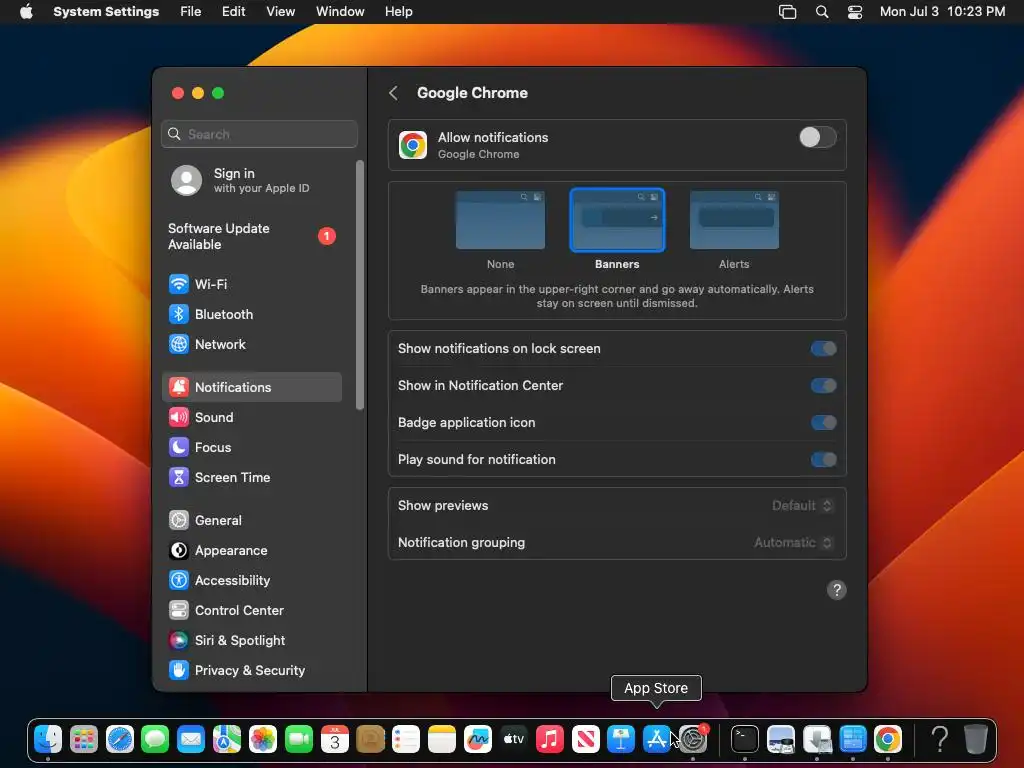Open Freeform from the Dock

click(478, 739)
